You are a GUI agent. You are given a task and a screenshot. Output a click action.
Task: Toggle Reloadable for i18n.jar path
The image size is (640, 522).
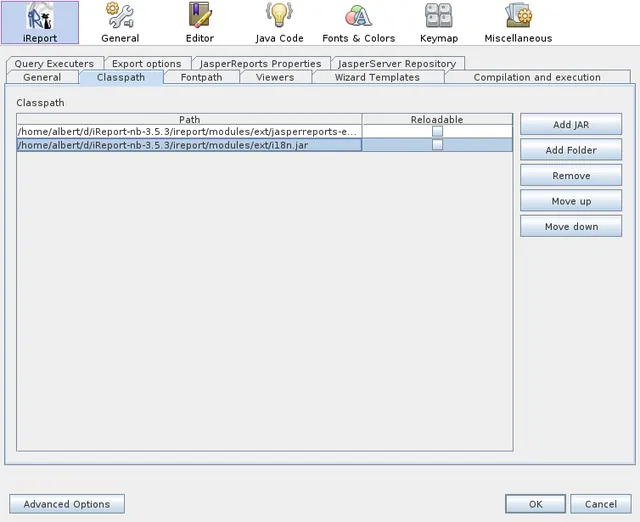pyautogui.click(x=437, y=145)
